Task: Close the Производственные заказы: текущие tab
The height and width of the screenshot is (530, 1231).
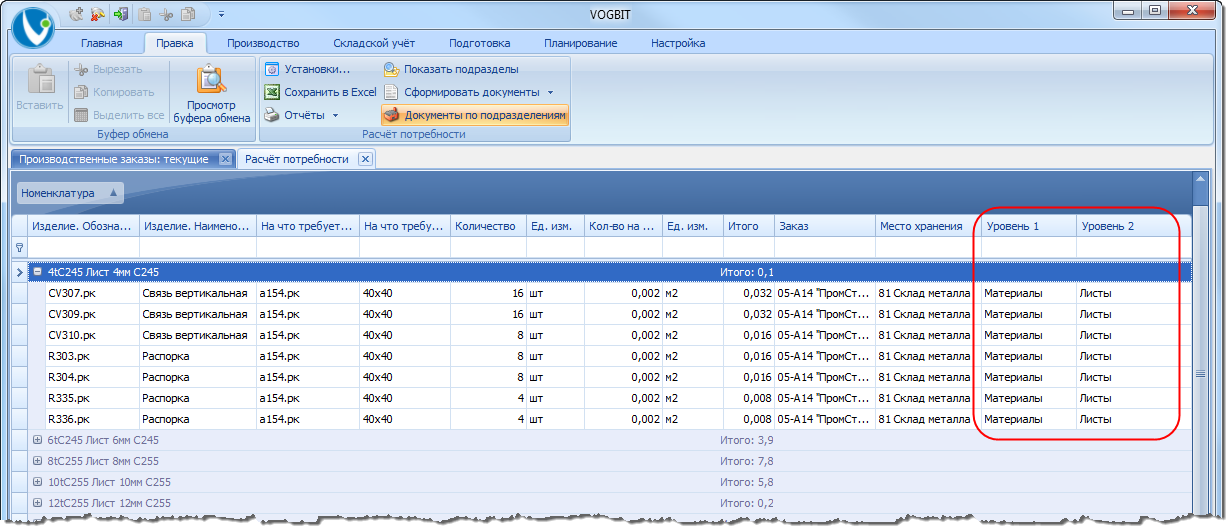Action: coord(225,159)
